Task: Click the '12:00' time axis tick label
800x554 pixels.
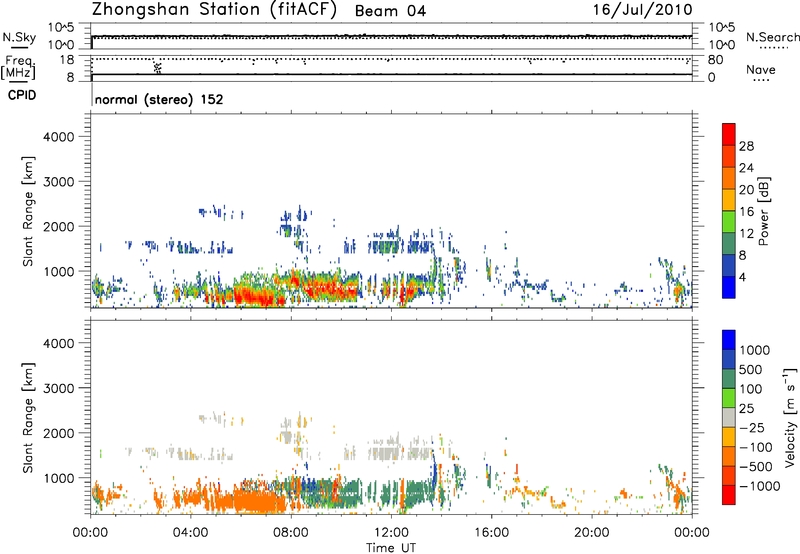Action: point(391,533)
